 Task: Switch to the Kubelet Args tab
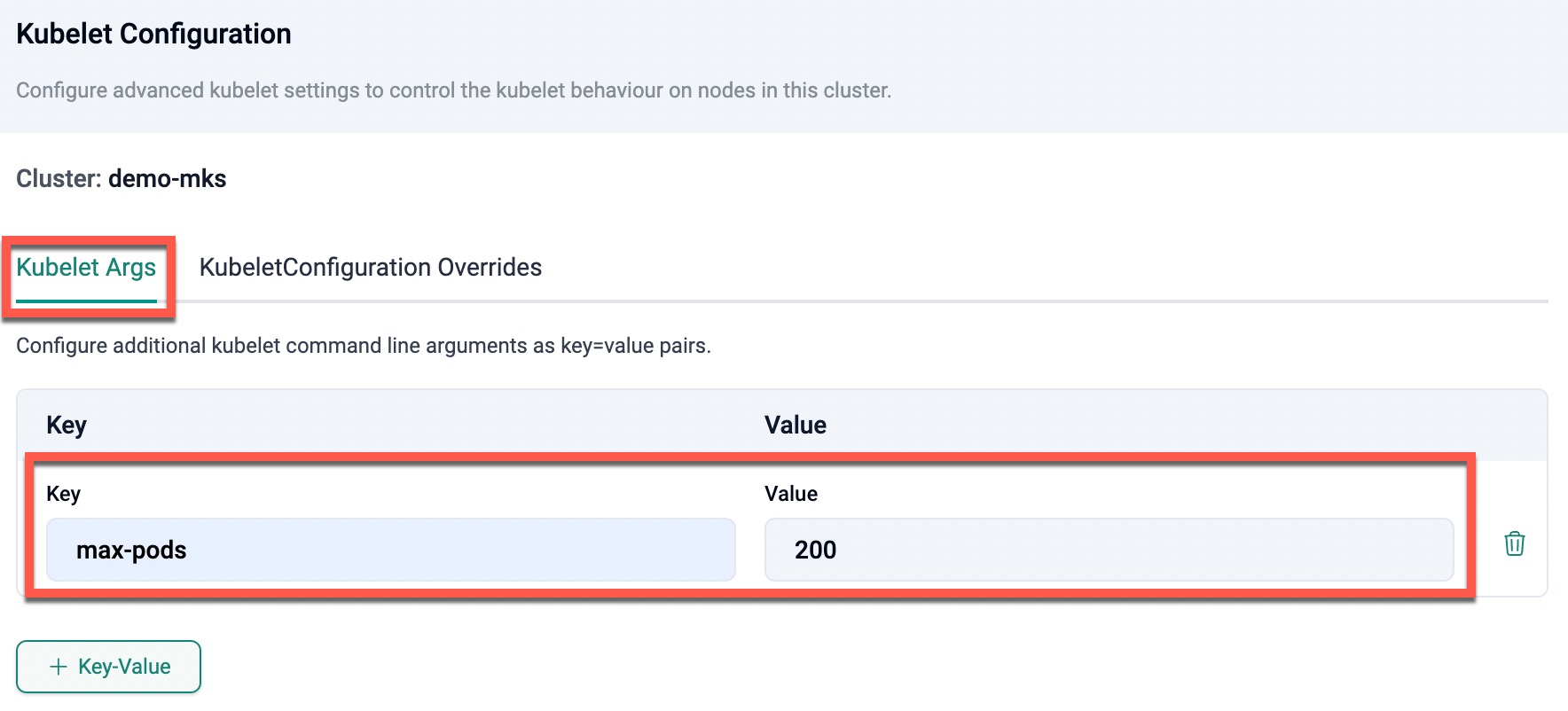[x=86, y=268]
